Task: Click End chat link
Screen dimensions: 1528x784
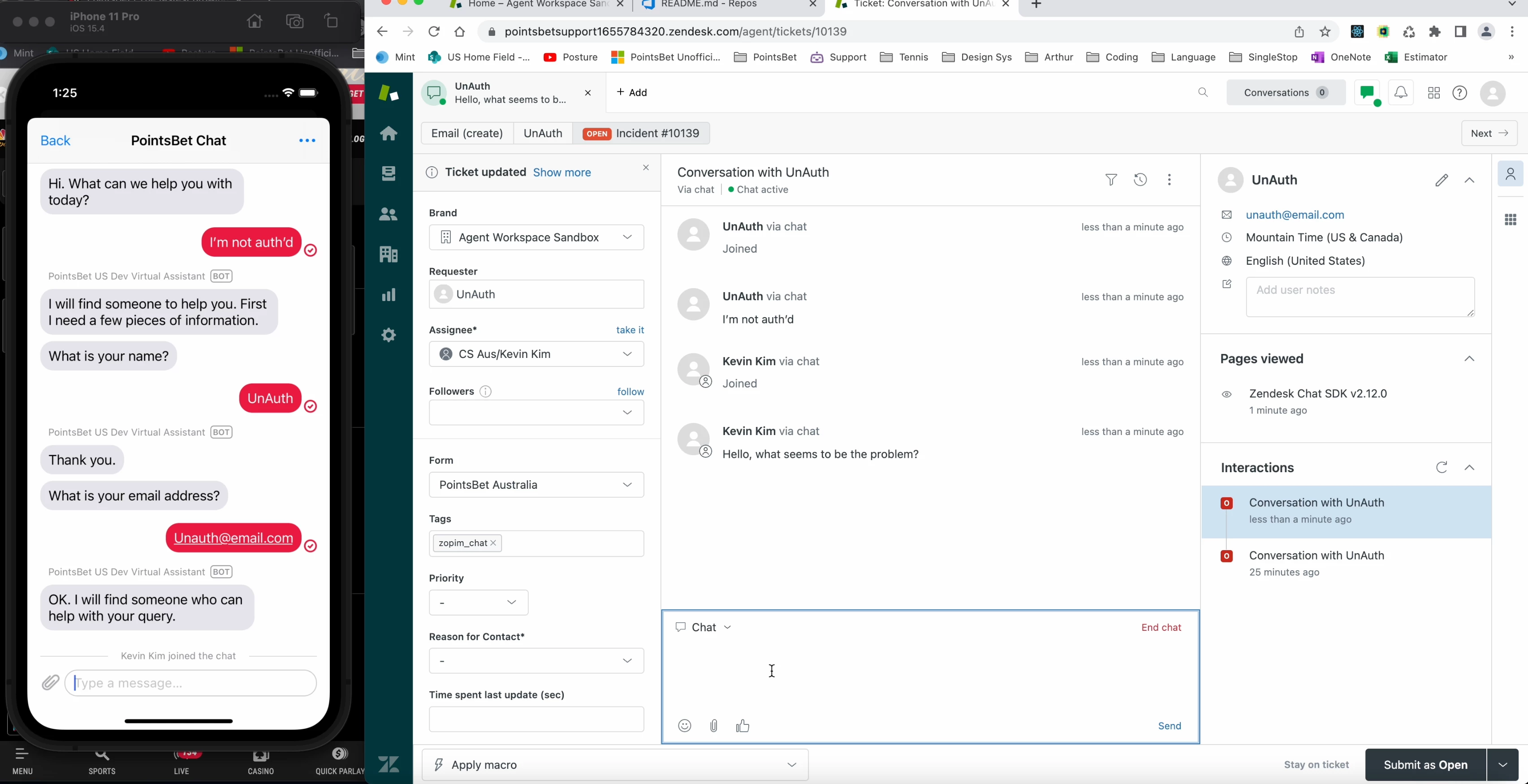Action: tap(1161, 628)
